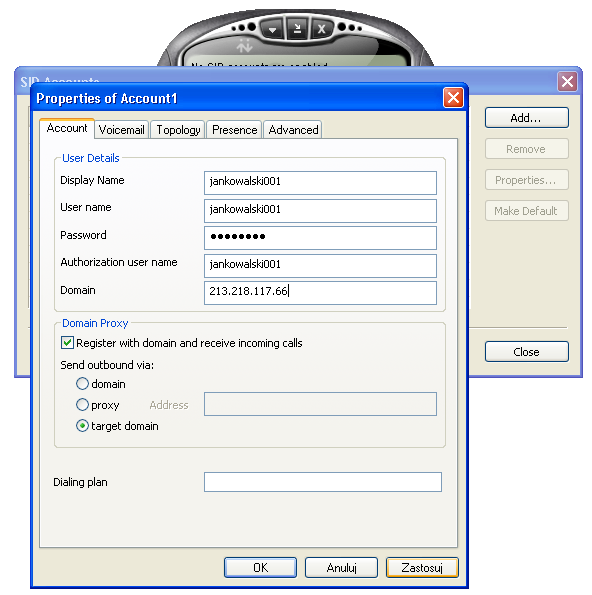592x595 pixels.
Task: Click the softphone X close icon
Action: [321, 29]
